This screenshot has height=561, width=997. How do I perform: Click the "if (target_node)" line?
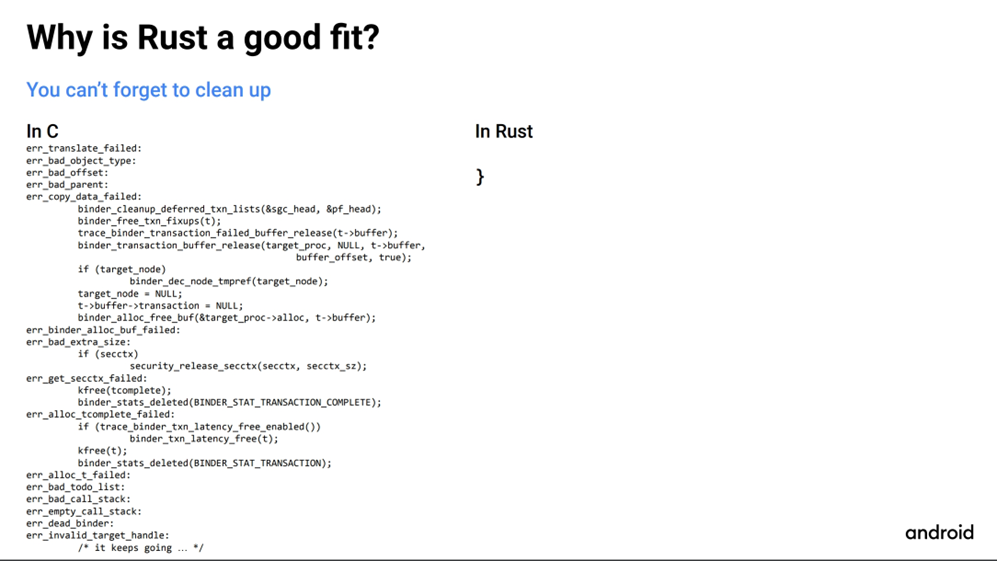click(x=122, y=269)
